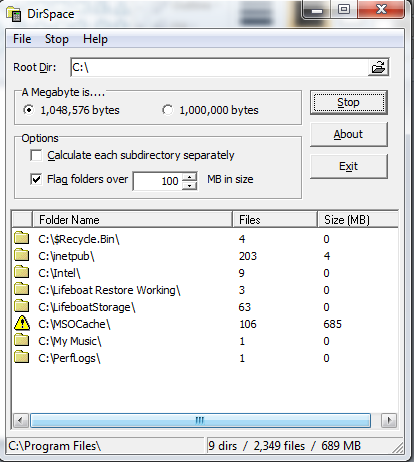Open the File menu
Image resolution: width=414 pixels, height=462 pixels.
[22, 39]
